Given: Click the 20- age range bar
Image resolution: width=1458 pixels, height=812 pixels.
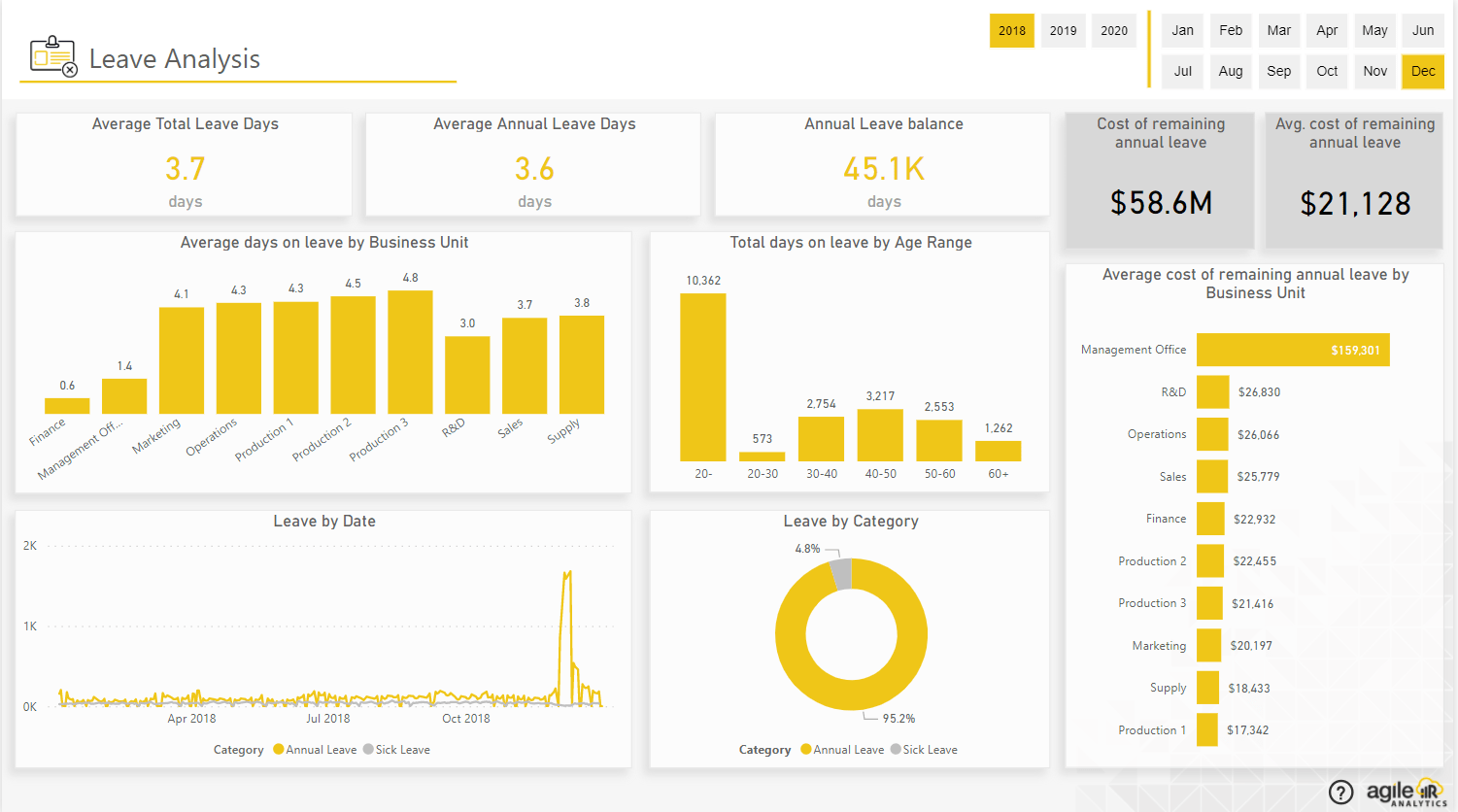Looking at the screenshot, I should tap(702, 374).
